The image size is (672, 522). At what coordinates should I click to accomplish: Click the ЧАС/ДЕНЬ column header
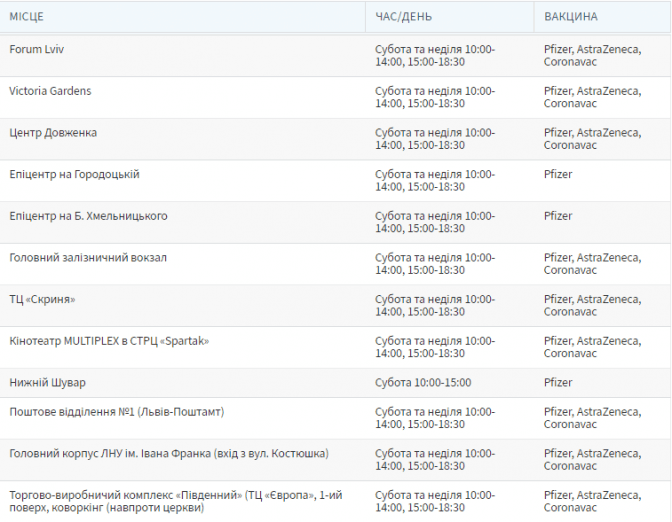(405, 17)
